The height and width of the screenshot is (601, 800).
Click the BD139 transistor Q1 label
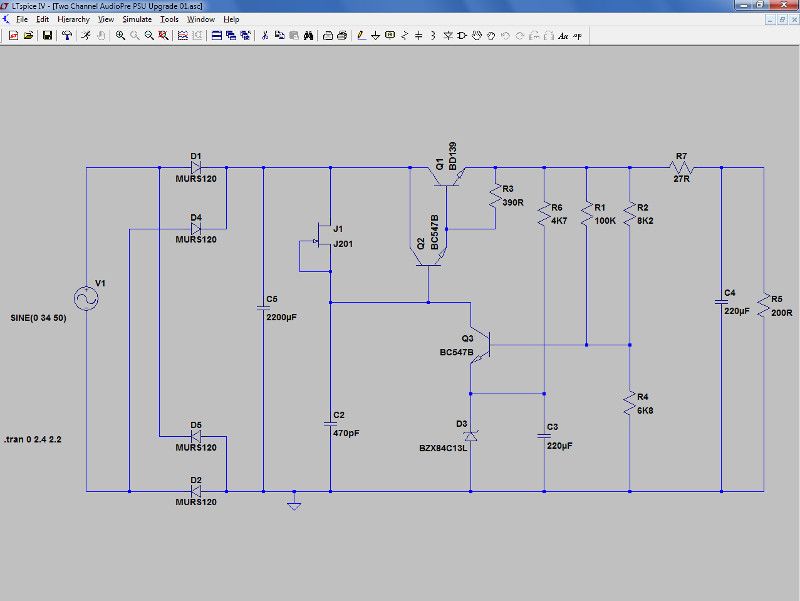coord(452,156)
